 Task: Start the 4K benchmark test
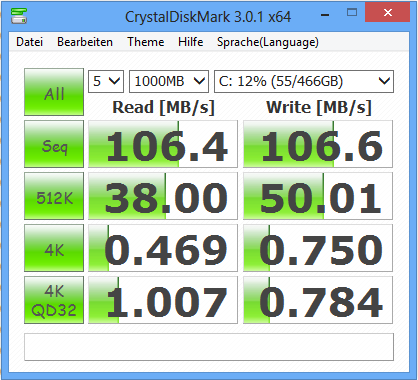click(x=54, y=248)
